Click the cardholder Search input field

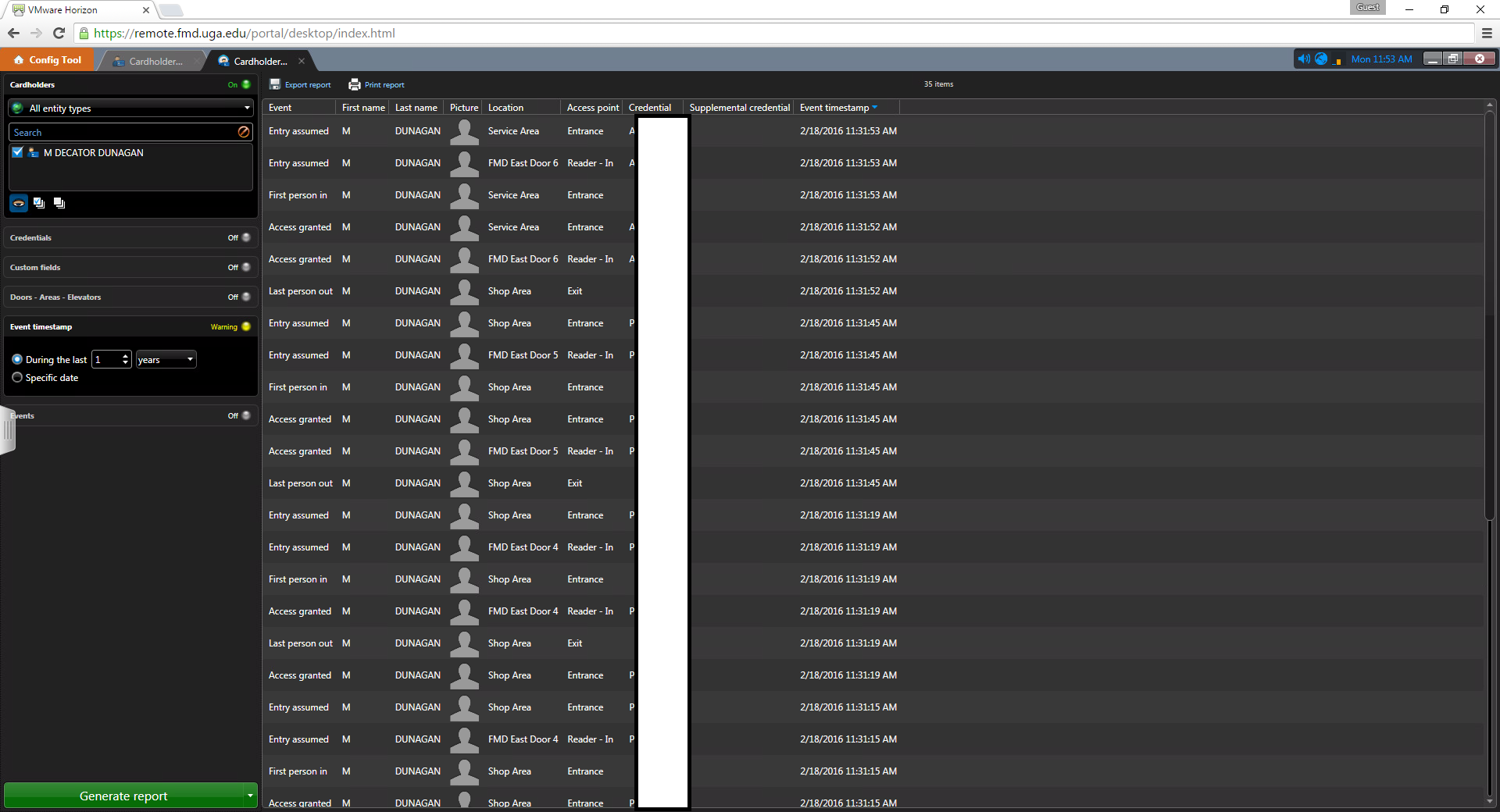(123, 133)
